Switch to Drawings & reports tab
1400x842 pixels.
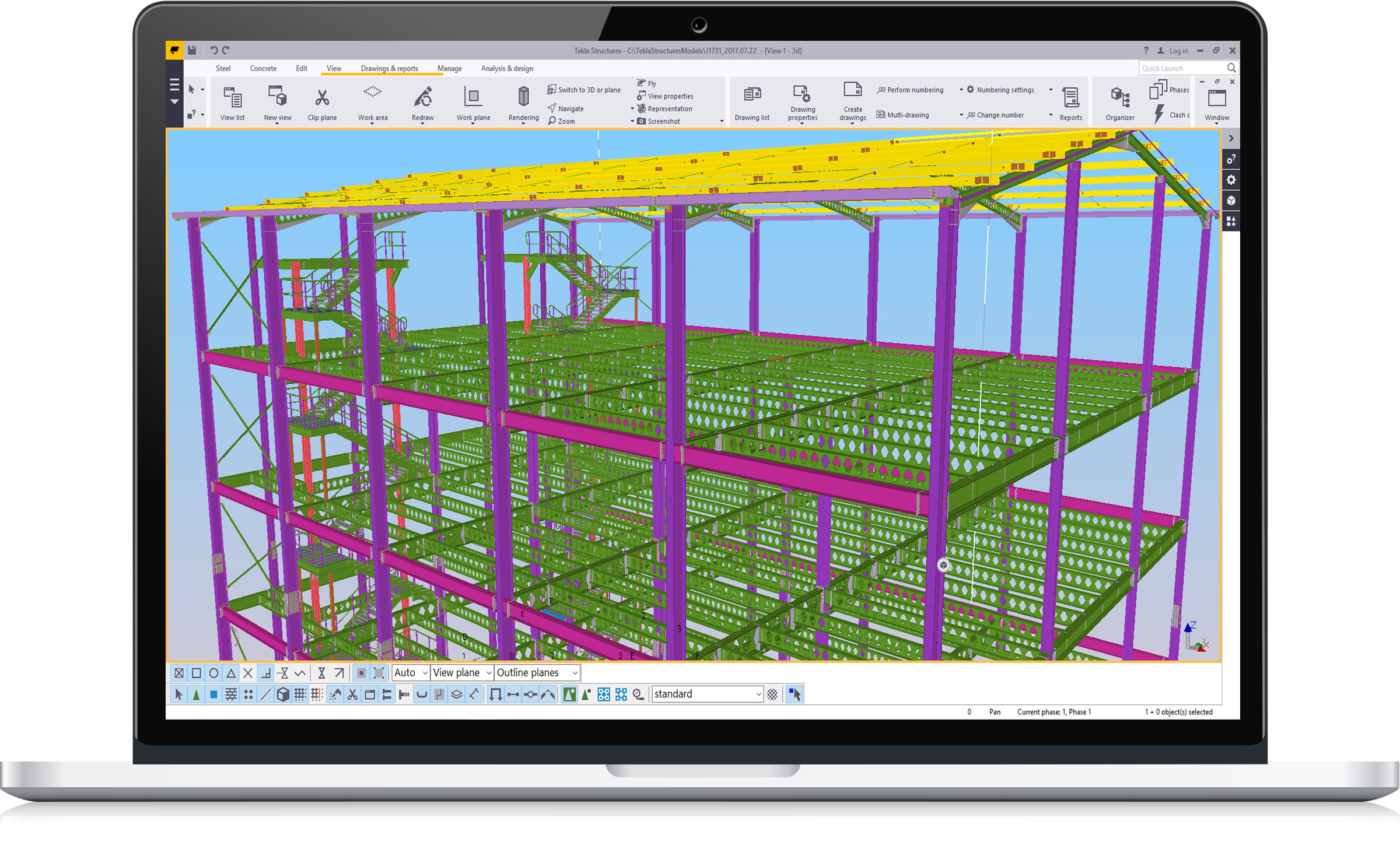[389, 68]
